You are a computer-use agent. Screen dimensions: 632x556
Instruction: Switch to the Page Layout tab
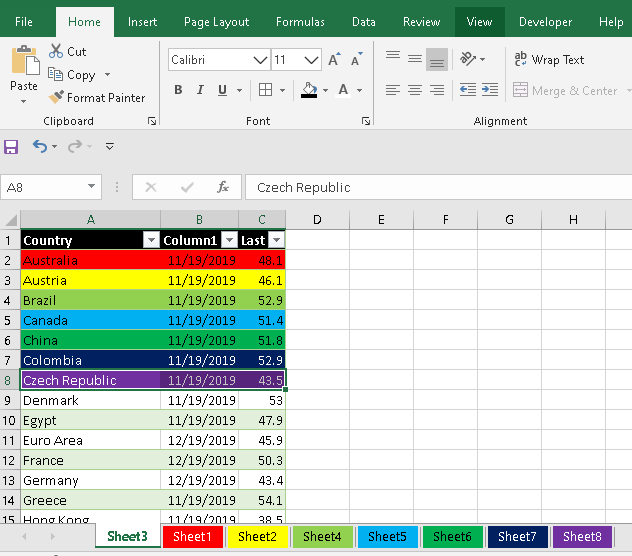coord(216,22)
